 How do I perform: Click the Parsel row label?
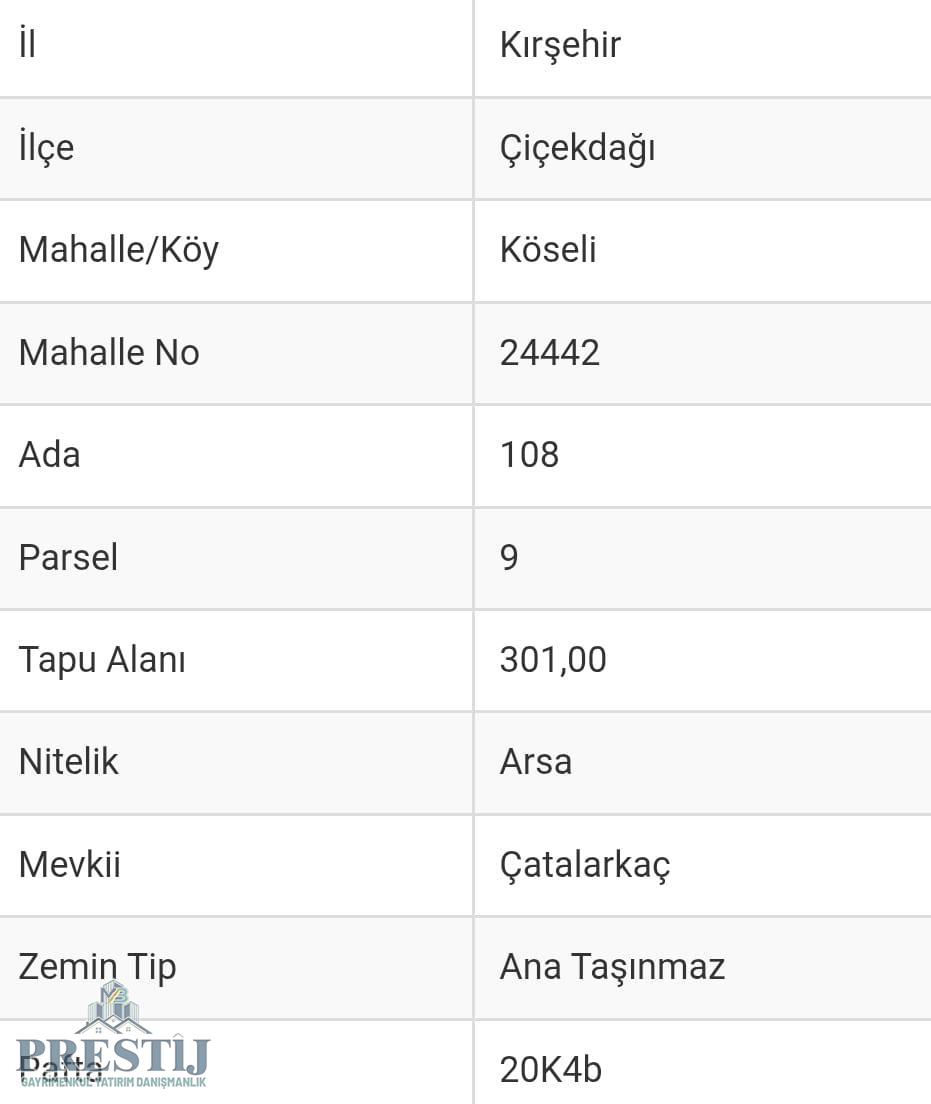pos(68,557)
